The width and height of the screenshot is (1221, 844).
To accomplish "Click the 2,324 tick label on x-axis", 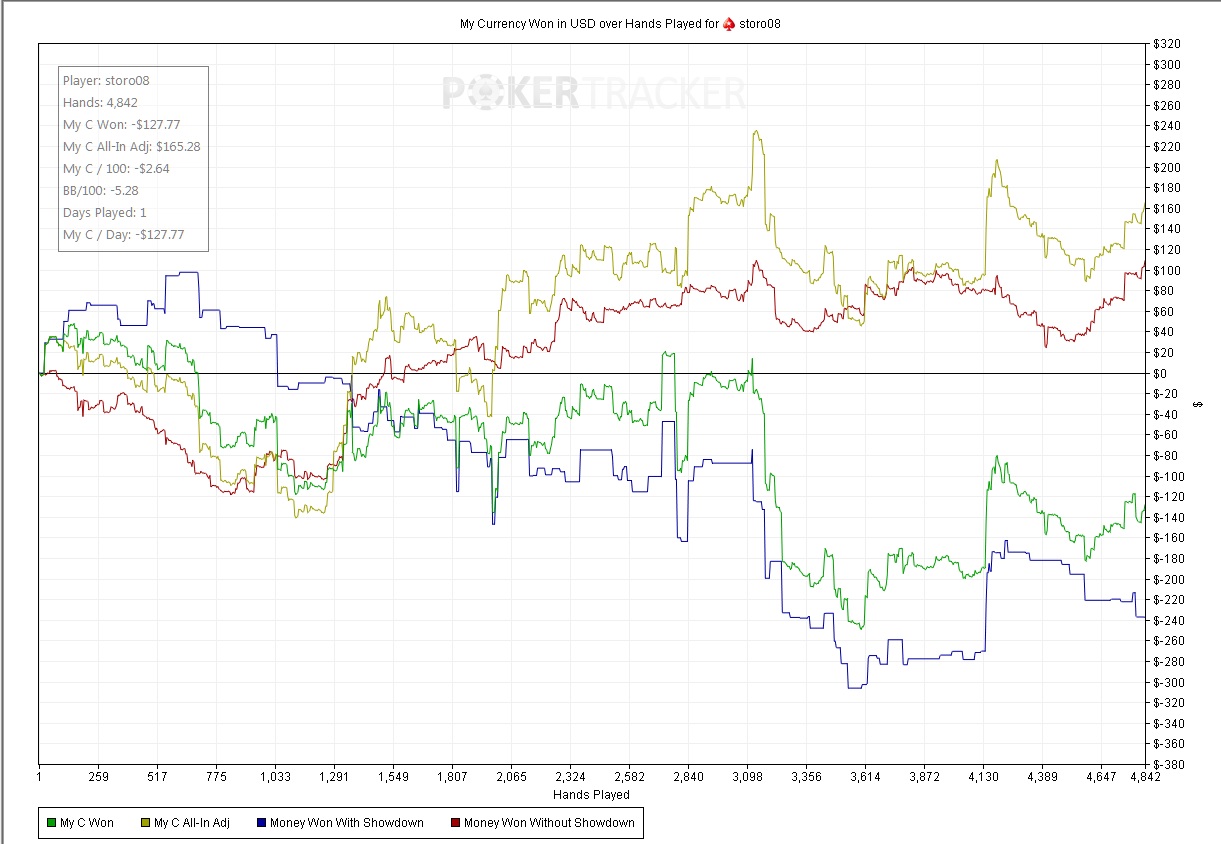I will 570,776.
